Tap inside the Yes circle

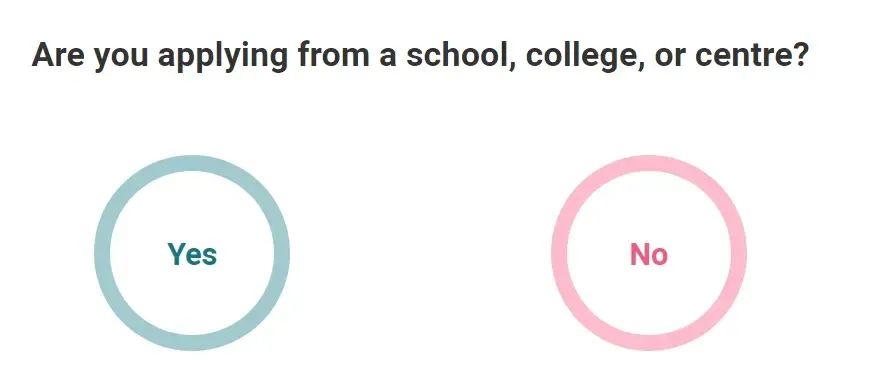point(192,253)
